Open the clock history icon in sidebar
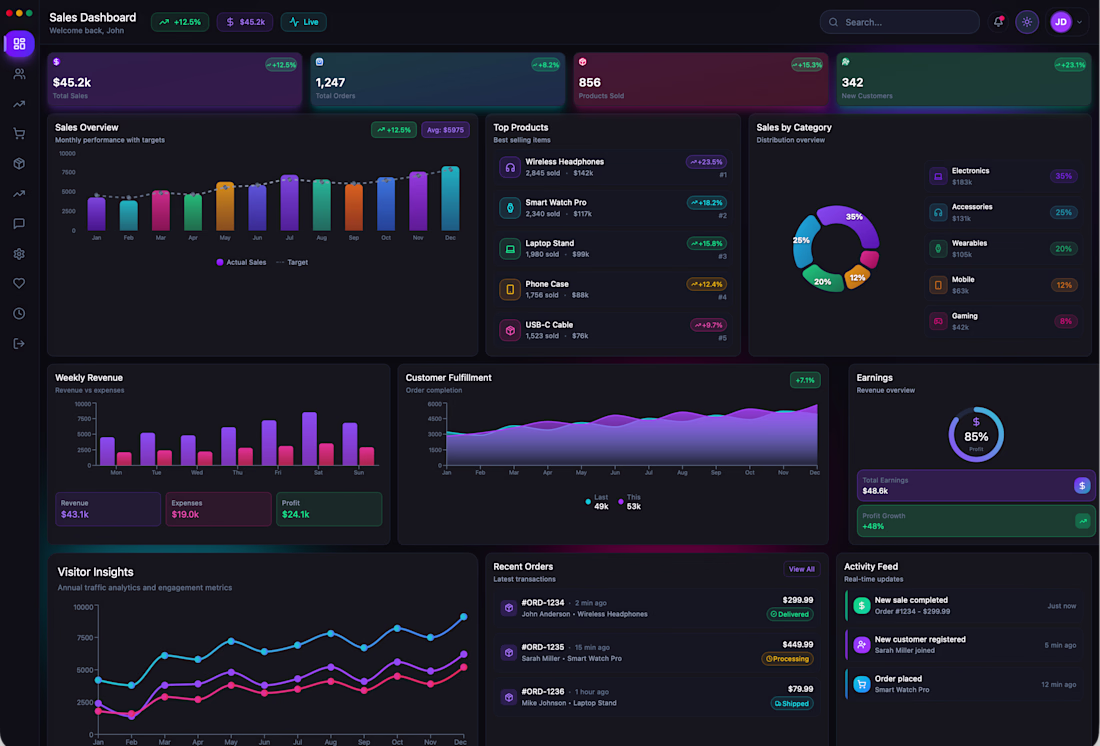Image resolution: width=1100 pixels, height=746 pixels. 20,313
